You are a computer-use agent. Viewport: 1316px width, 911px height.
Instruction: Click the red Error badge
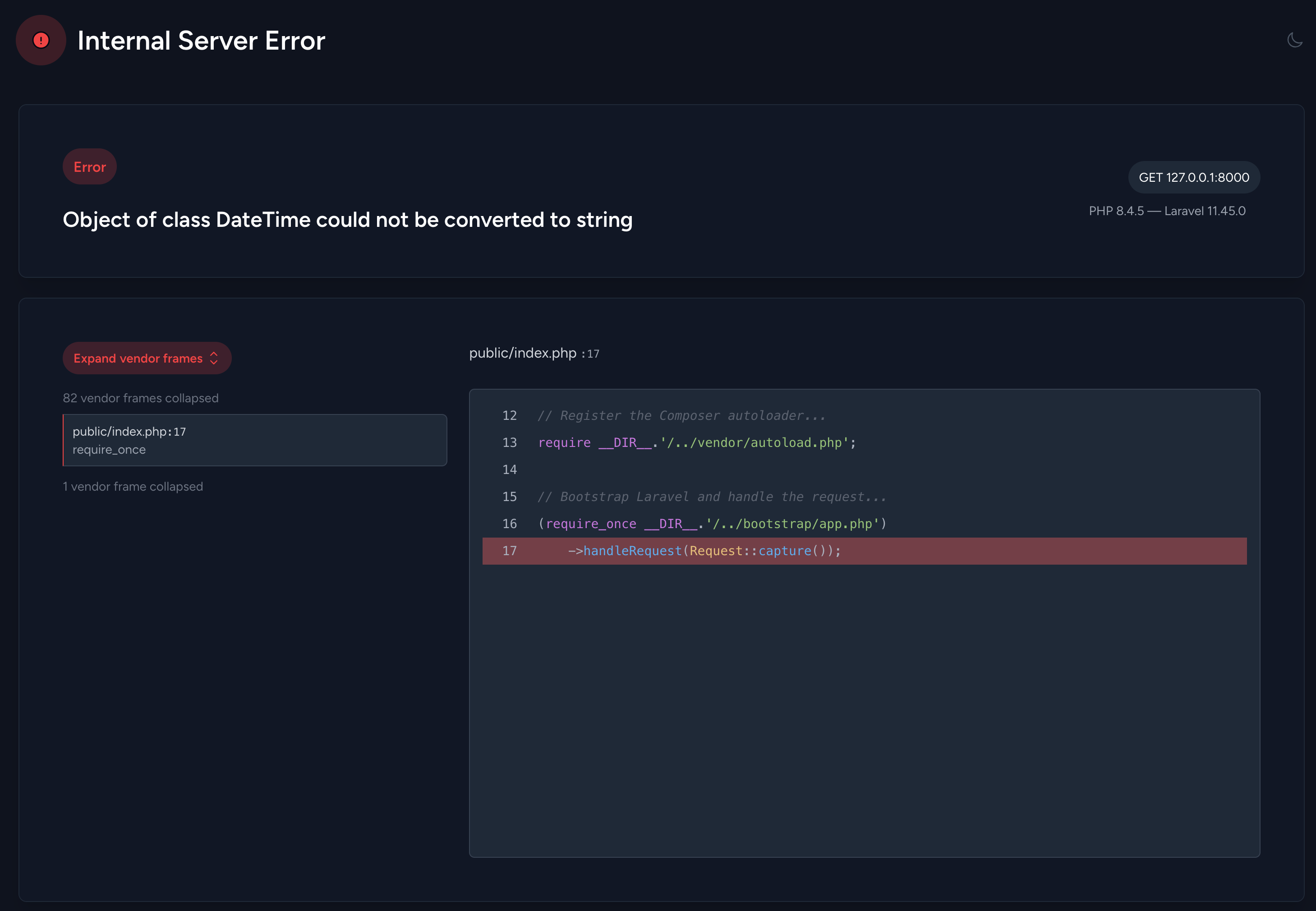pyautogui.click(x=90, y=167)
